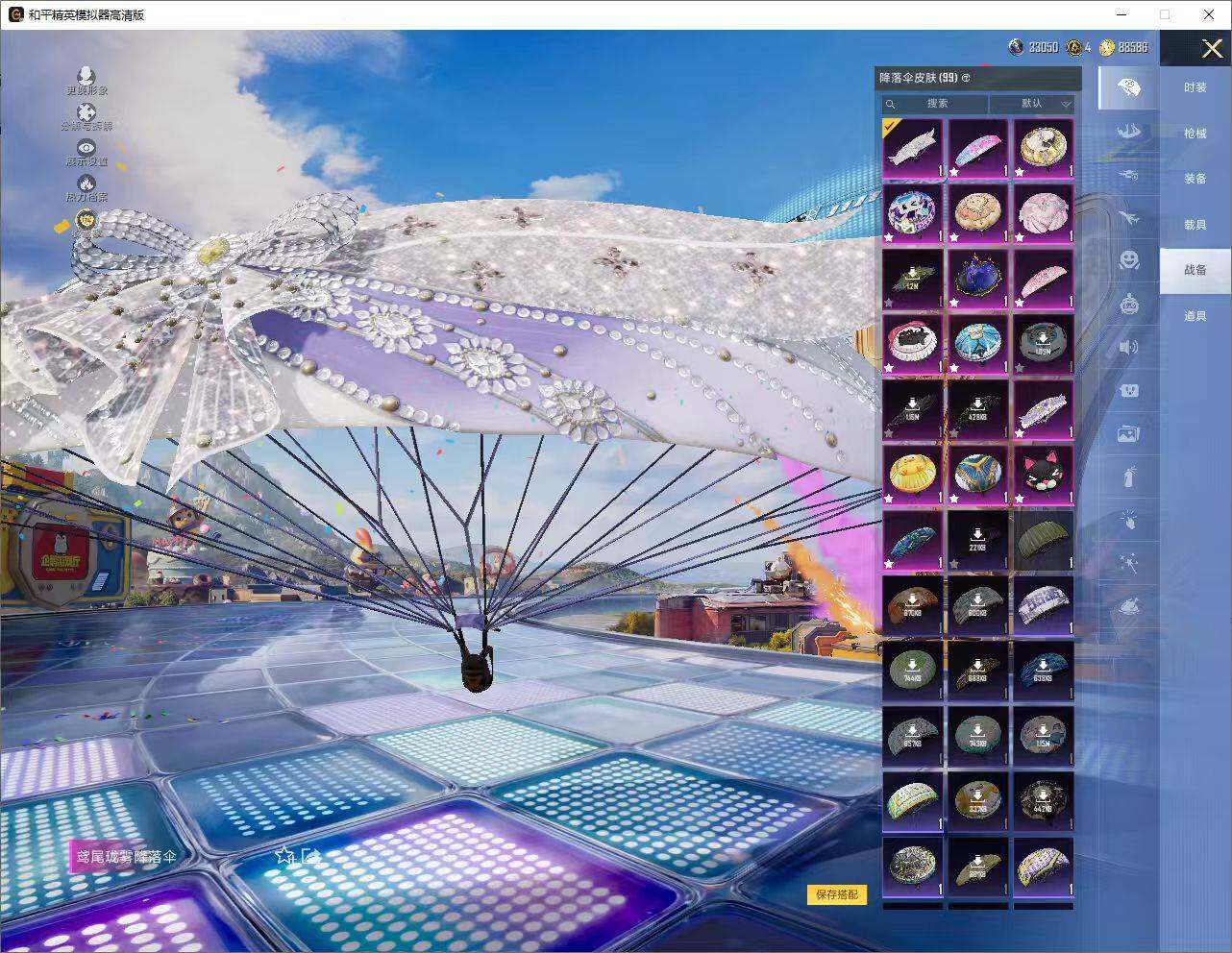1232x953 pixels.
Task: Select the yellow duck parachute skin
Action: [912, 475]
